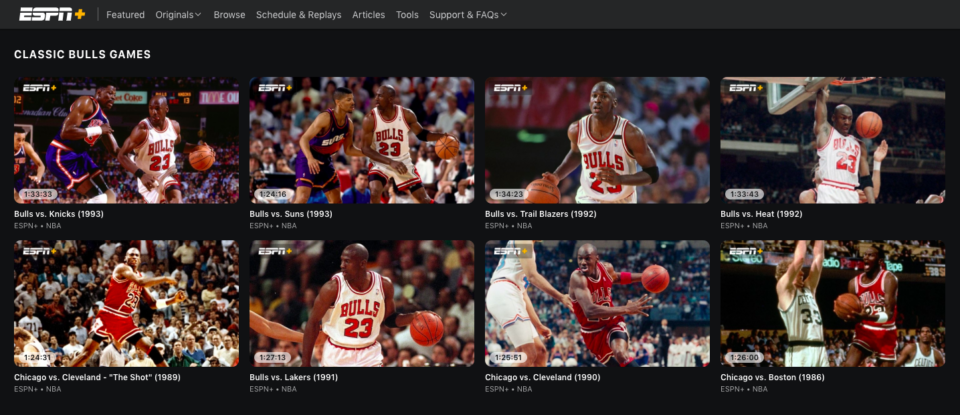Image resolution: width=960 pixels, height=415 pixels.
Task: Open the Tools menu item
Action: [407, 15]
